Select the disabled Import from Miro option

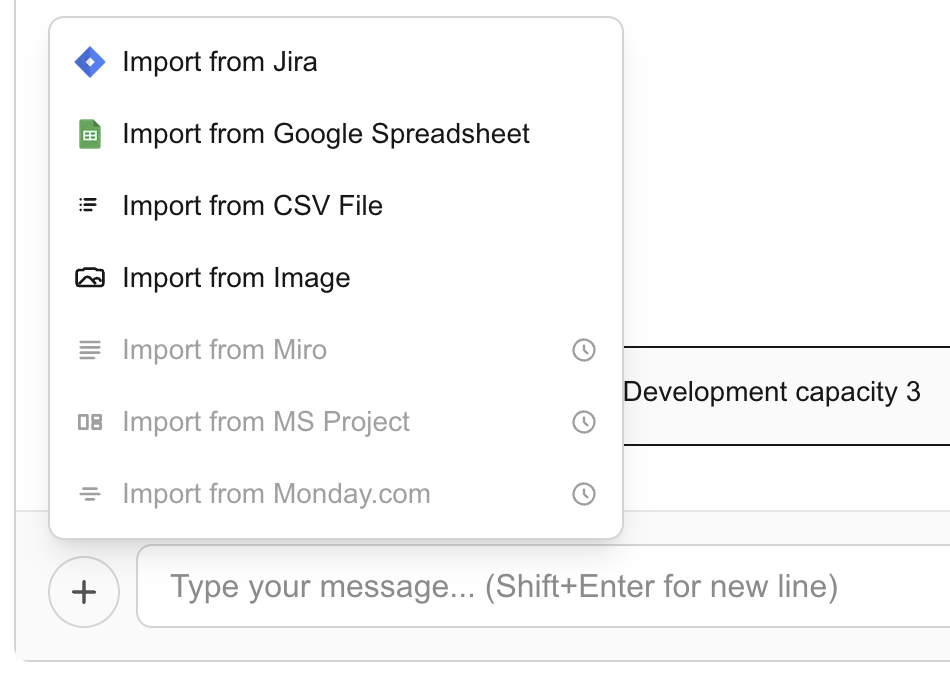click(x=224, y=349)
